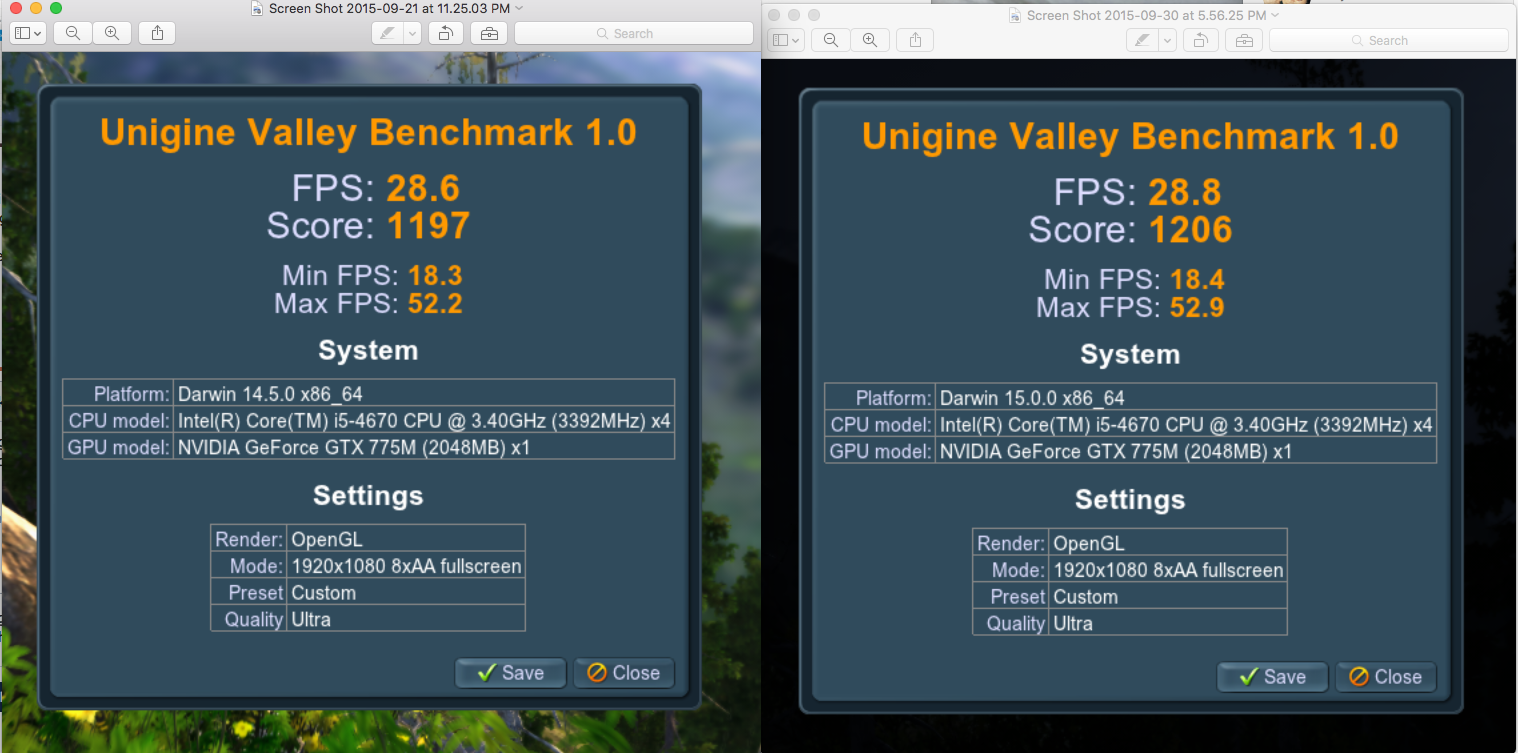Select the Markup pen in left Preview window

[387, 33]
